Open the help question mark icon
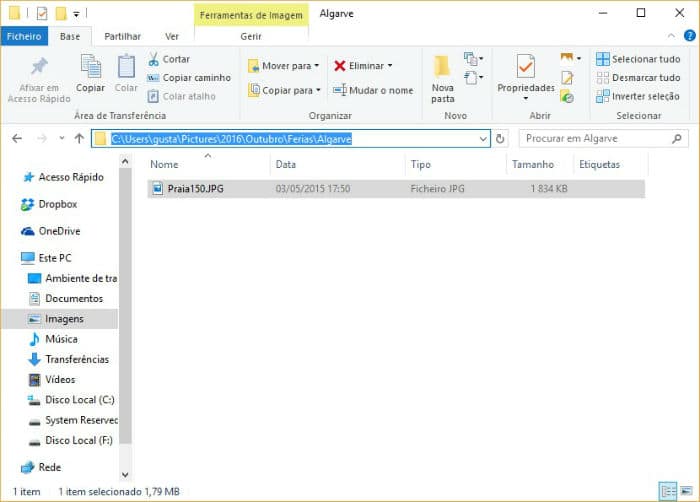Viewport: 700px width, 502px height. (689, 36)
